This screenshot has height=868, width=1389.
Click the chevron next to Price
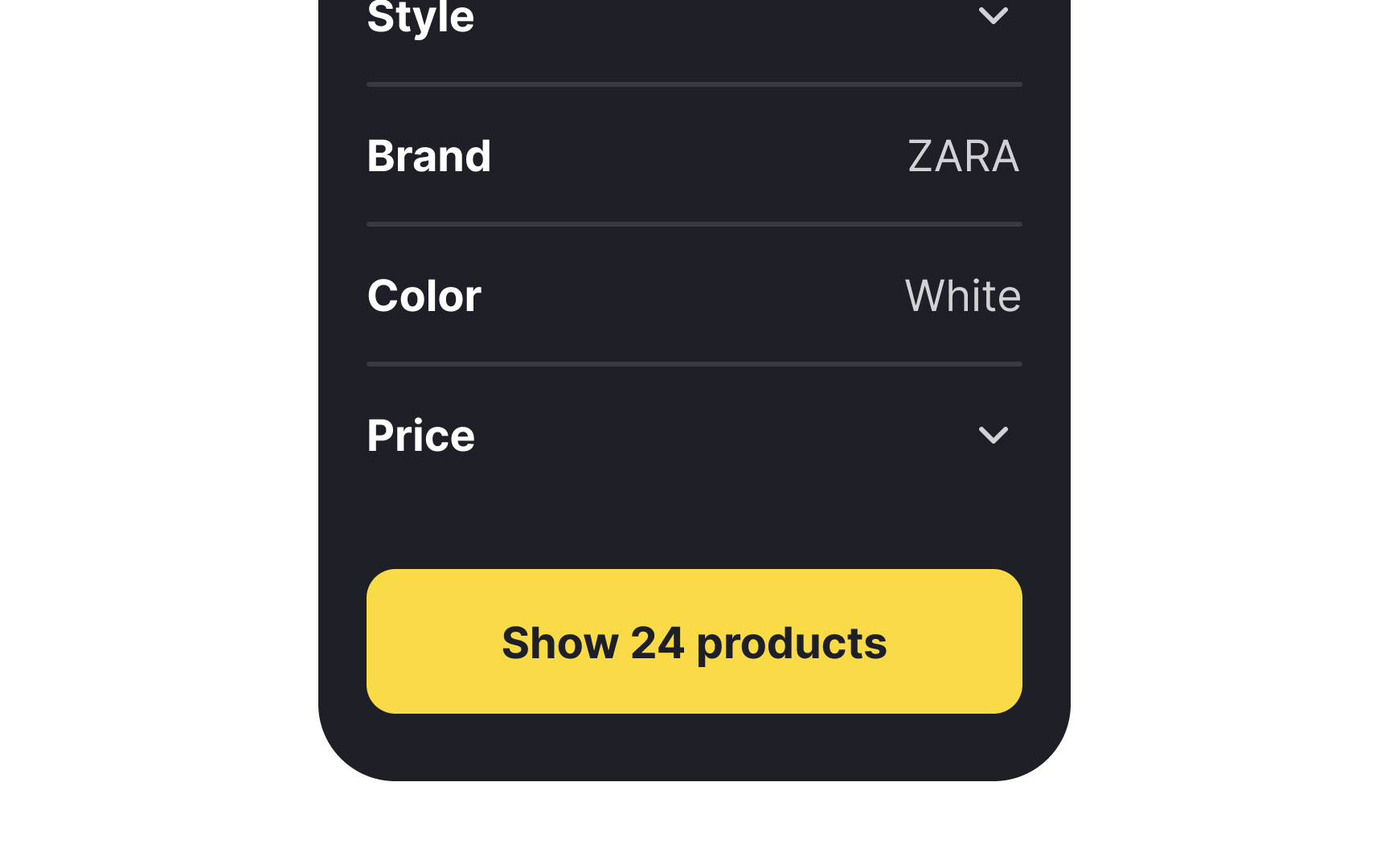click(x=994, y=435)
